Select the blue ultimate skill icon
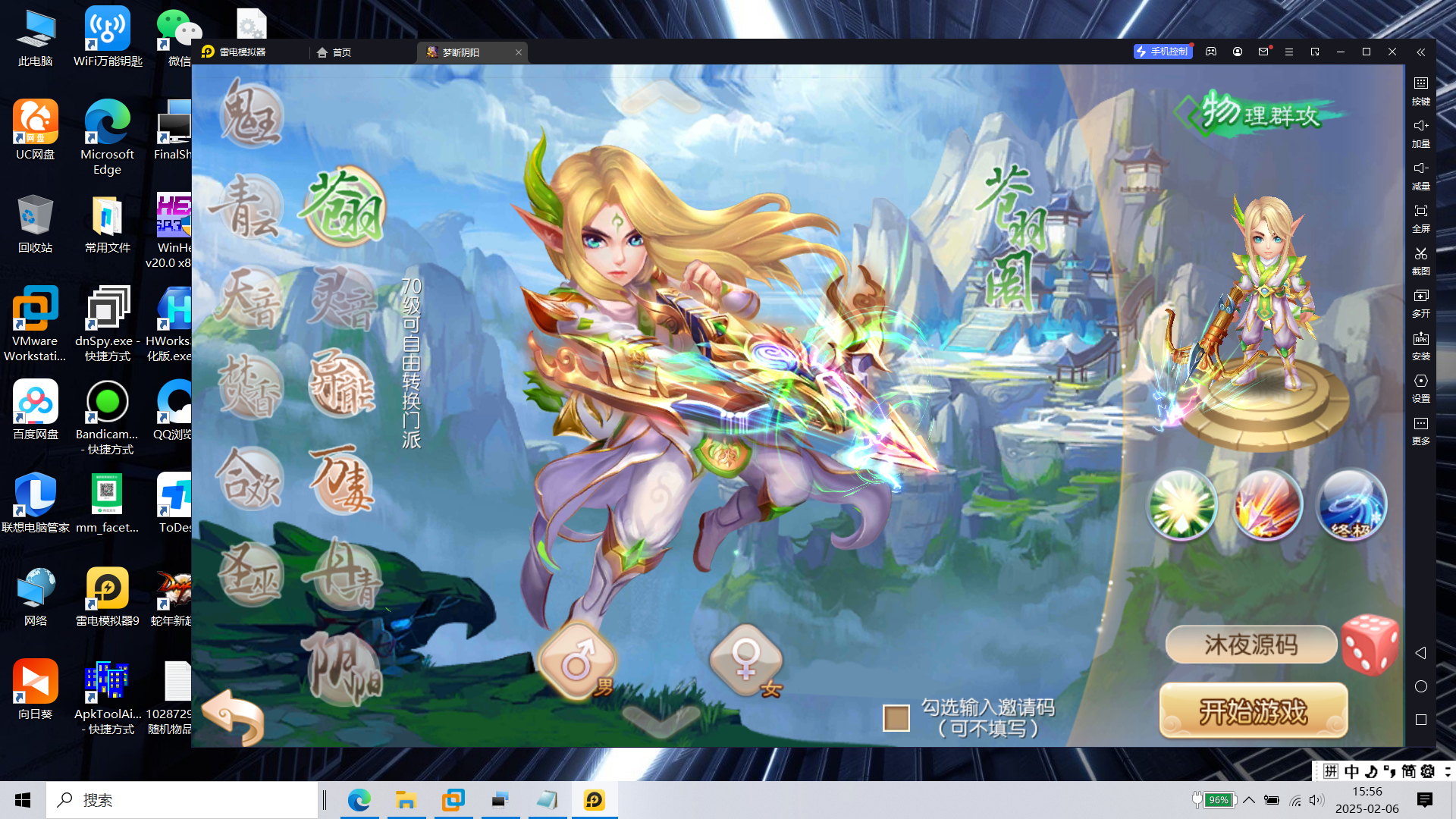This screenshot has height=819, width=1456. [1351, 505]
